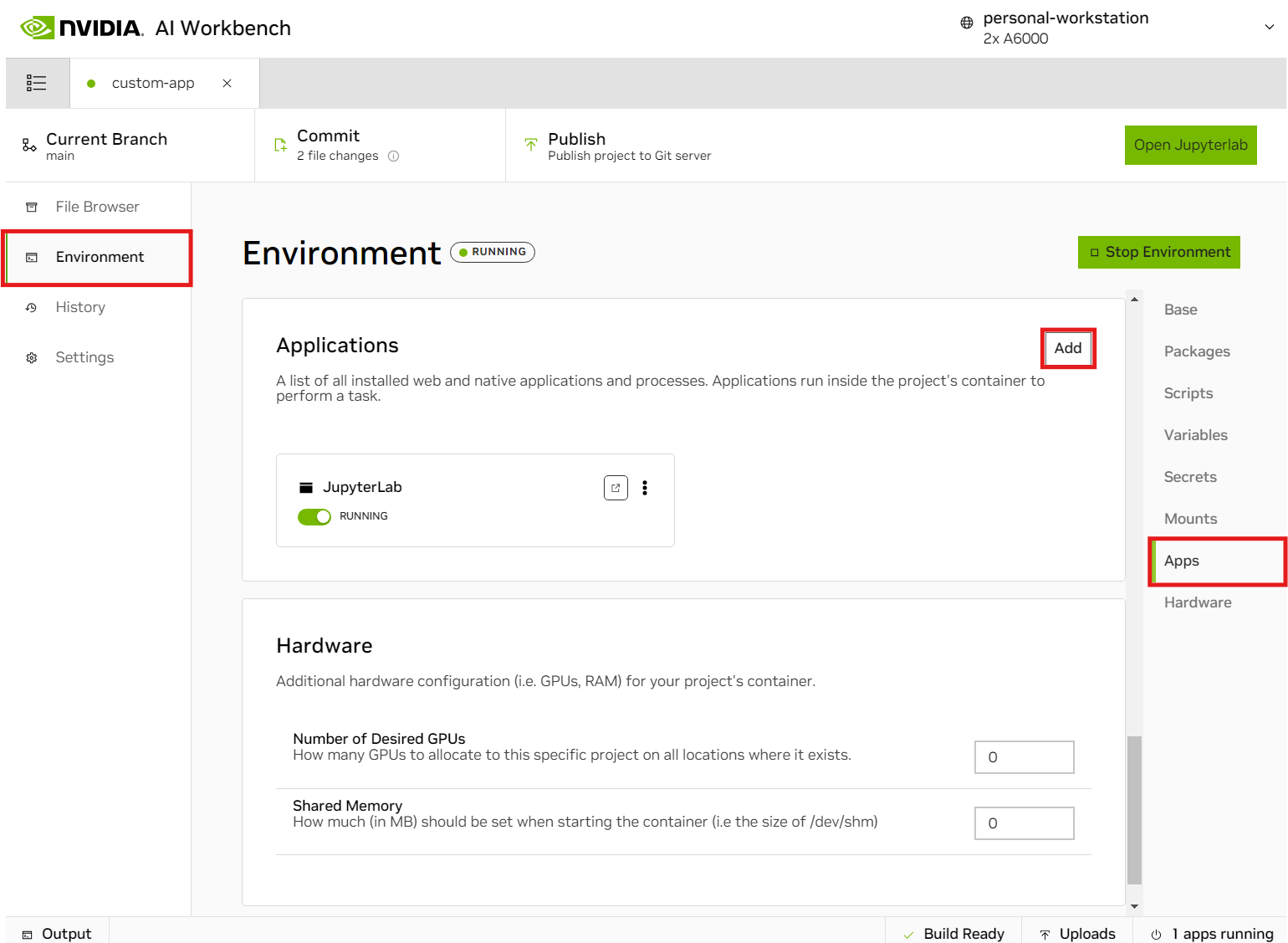Click the Output terminal icon
Screen dimensions: 1288x943
[x=27, y=935]
